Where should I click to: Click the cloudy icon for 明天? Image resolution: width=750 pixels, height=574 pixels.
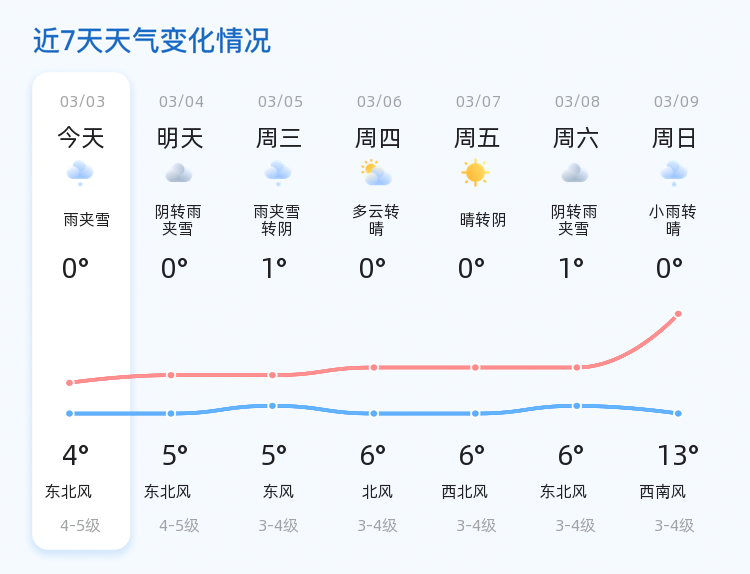179,173
